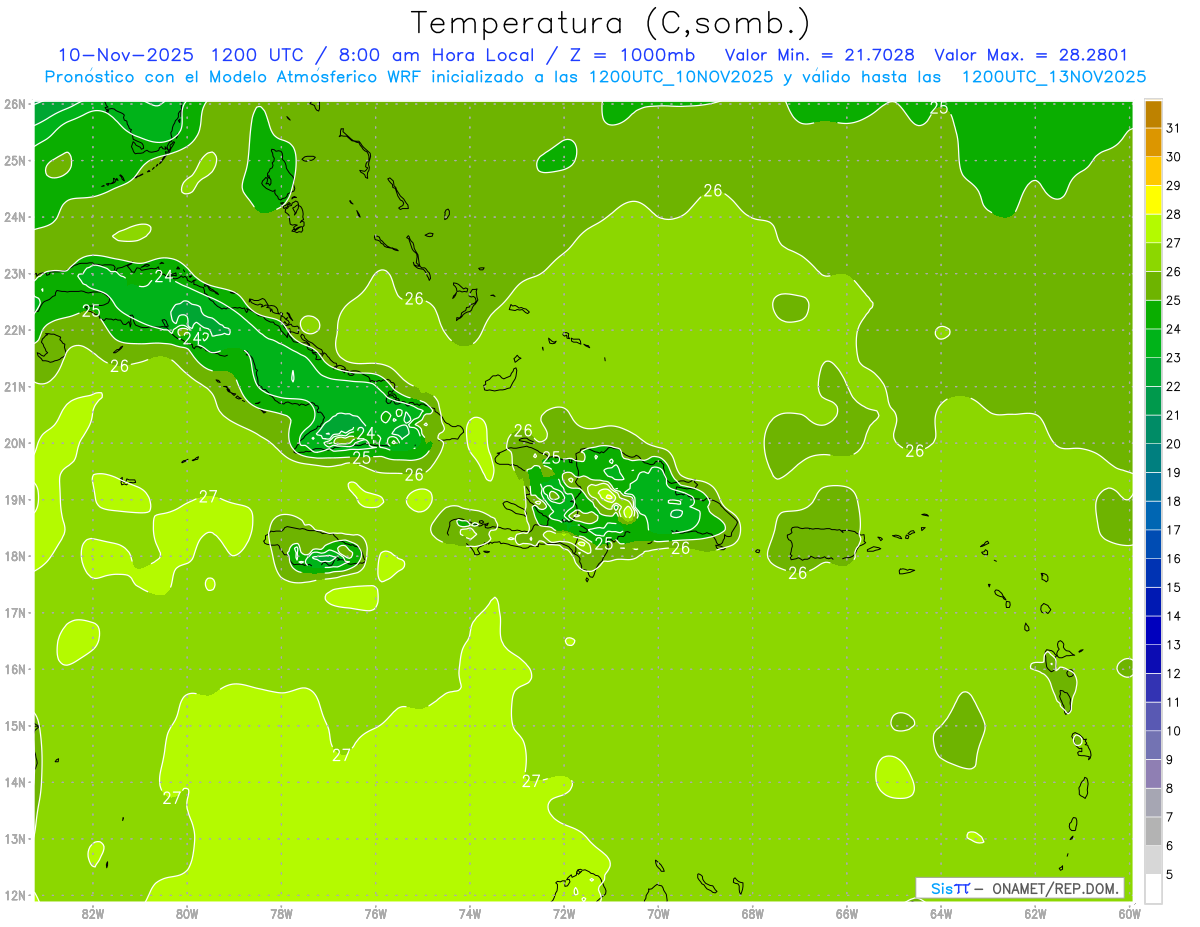This screenshot has height=927, width=1200.
Task: Click the '72W' longitude axis label
Action: [x=564, y=913]
